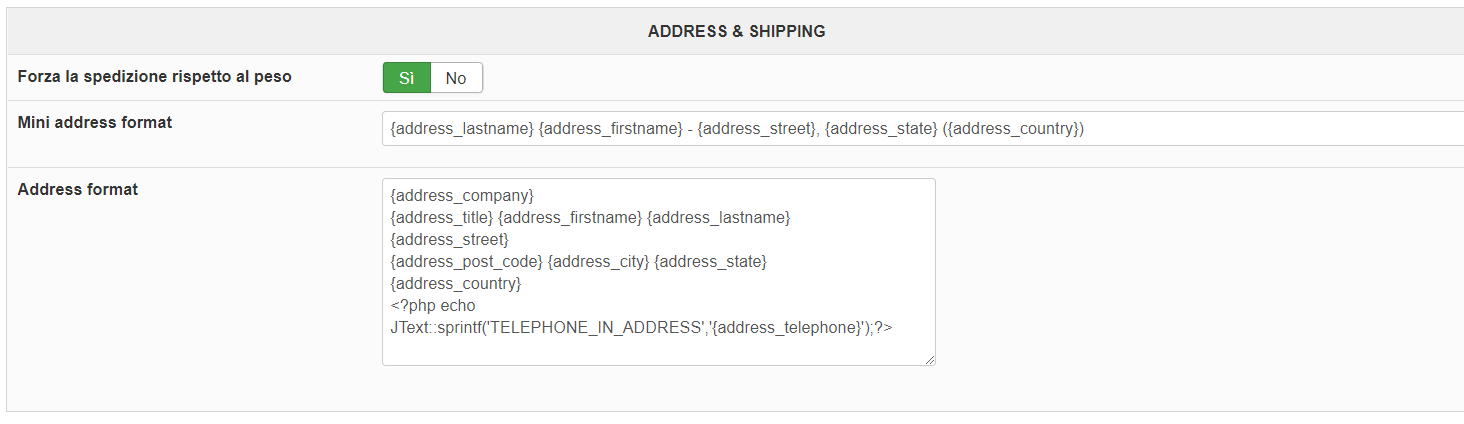Select No for Forza la spedizione
Image resolution: width=1464 pixels, height=424 pixels.
coord(456,78)
